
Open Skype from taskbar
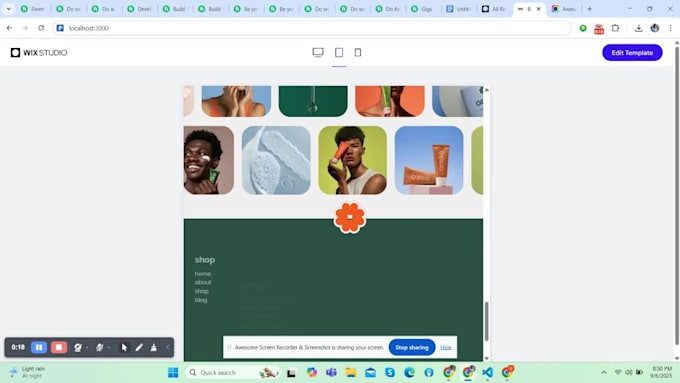tap(390, 373)
